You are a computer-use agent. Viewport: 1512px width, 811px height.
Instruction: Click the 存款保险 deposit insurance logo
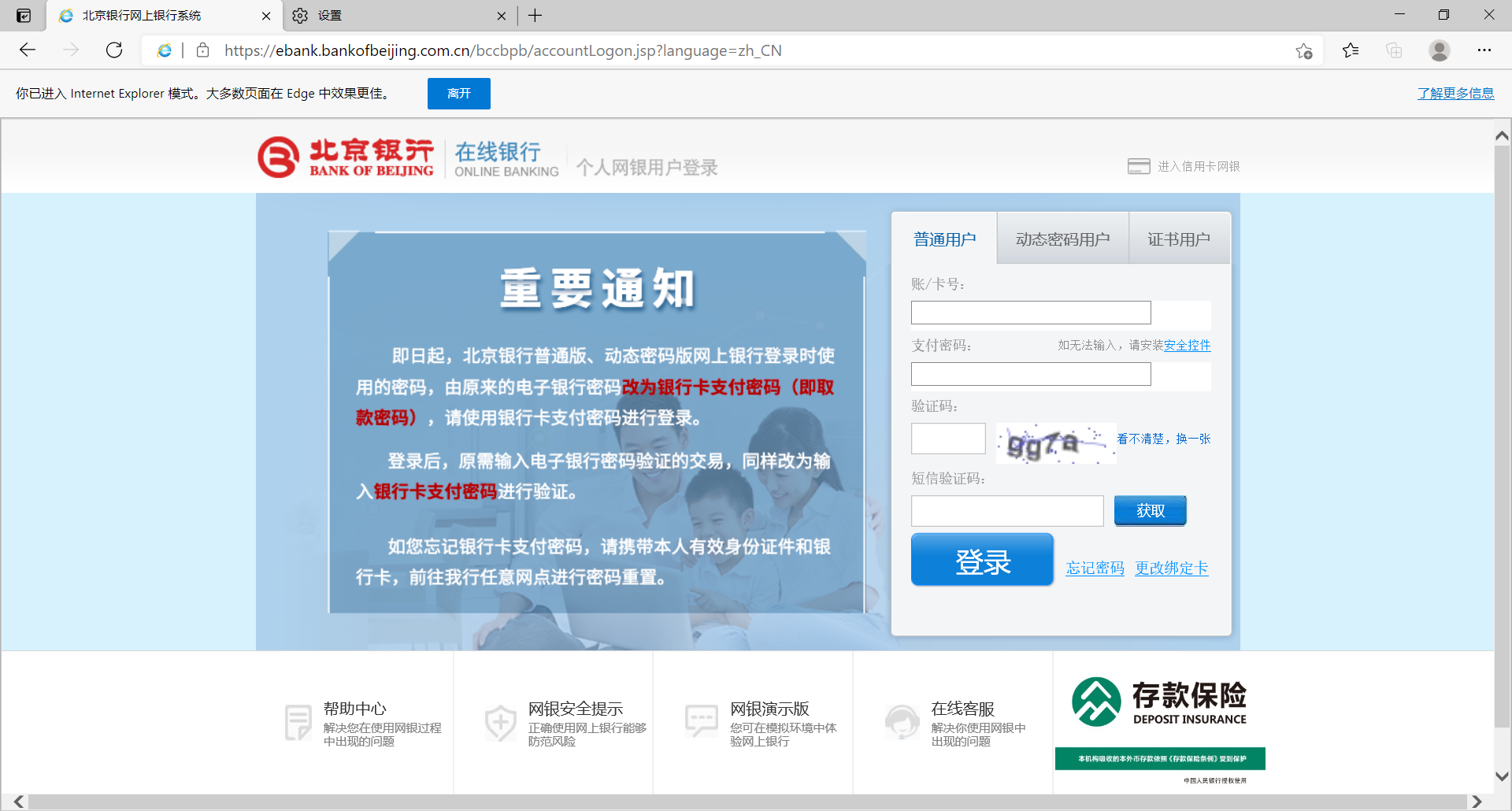coord(1159,702)
